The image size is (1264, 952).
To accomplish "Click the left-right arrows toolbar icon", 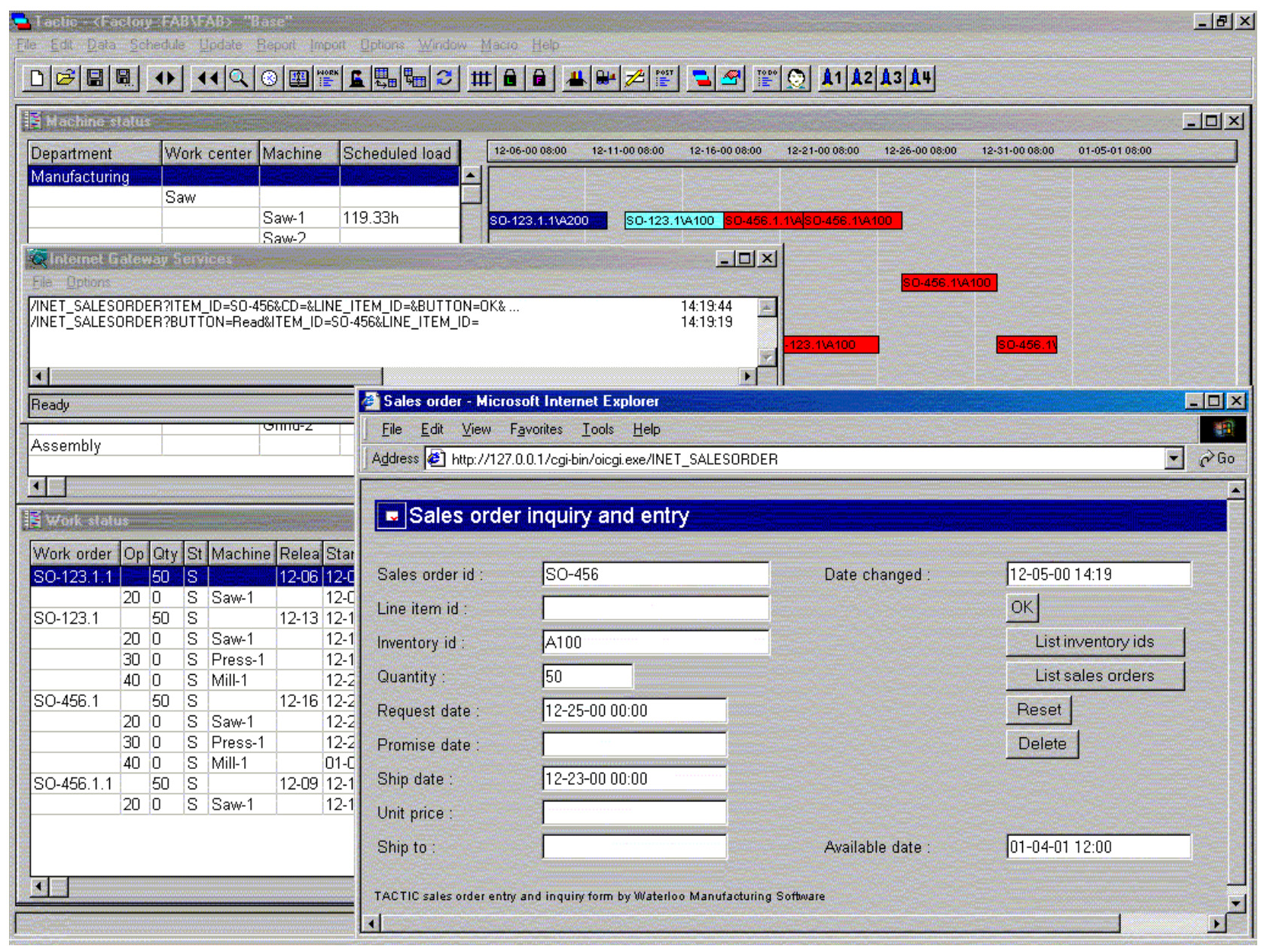I will [x=165, y=78].
